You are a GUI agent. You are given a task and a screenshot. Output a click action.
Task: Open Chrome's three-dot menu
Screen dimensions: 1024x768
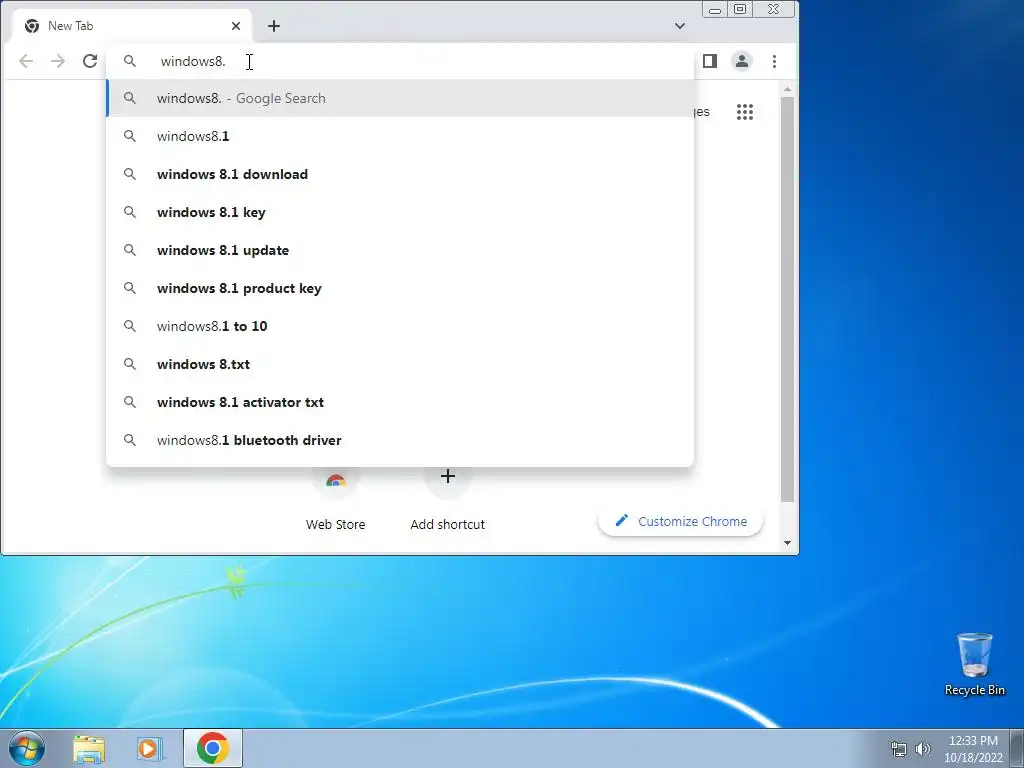coord(775,61)
